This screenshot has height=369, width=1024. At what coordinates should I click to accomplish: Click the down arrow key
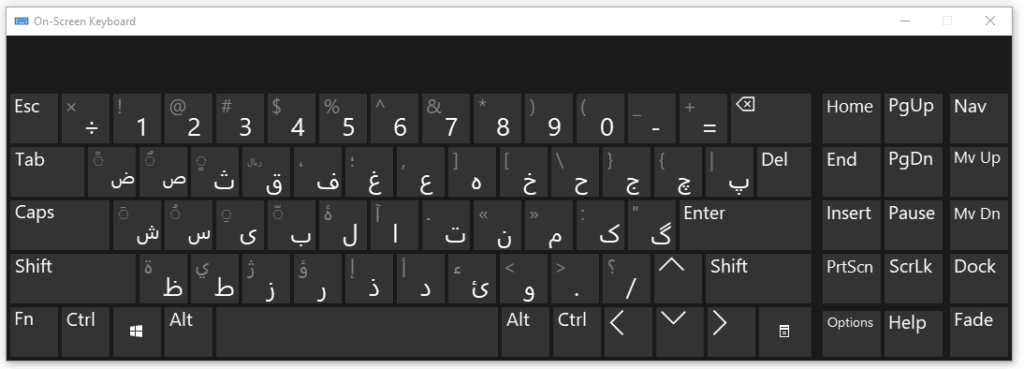coord(679,332)
